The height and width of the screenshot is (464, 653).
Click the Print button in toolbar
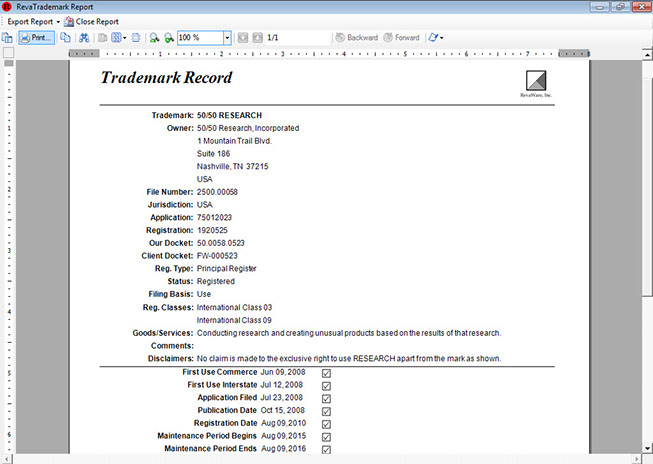click(x=35, y=38)
